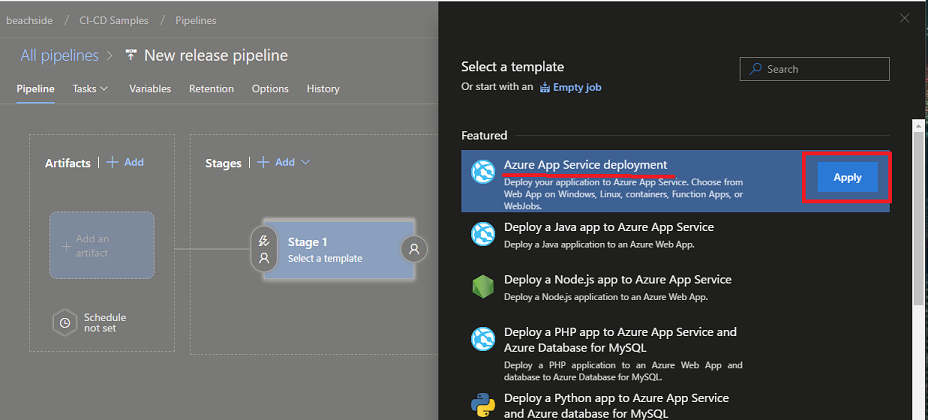Start with an Empty job link

[576, 87]
